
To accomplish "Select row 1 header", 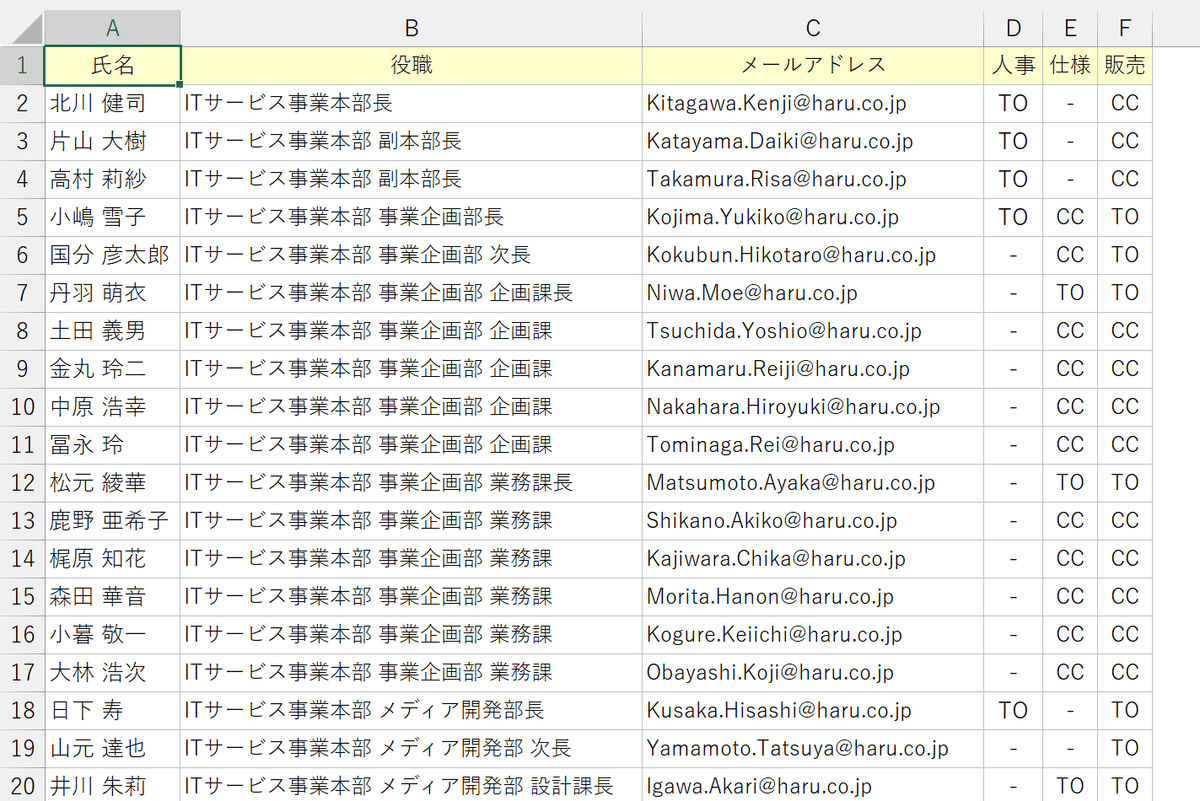I will point(22,65).
